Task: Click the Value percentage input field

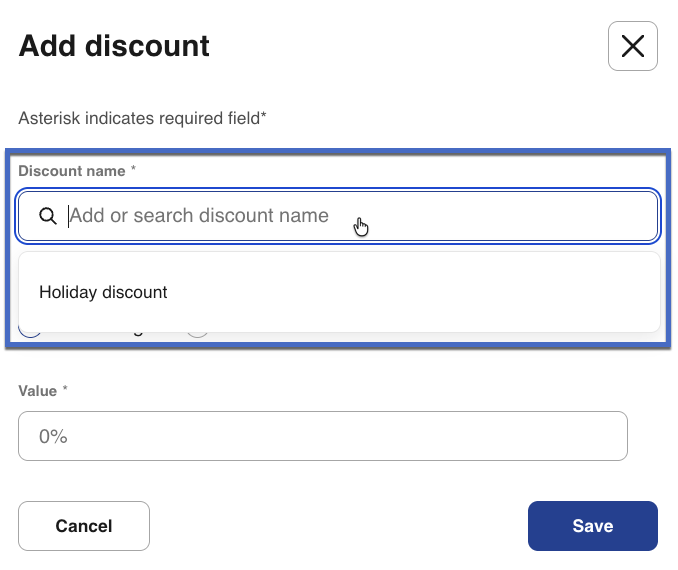Action: (x=322, y=436)
